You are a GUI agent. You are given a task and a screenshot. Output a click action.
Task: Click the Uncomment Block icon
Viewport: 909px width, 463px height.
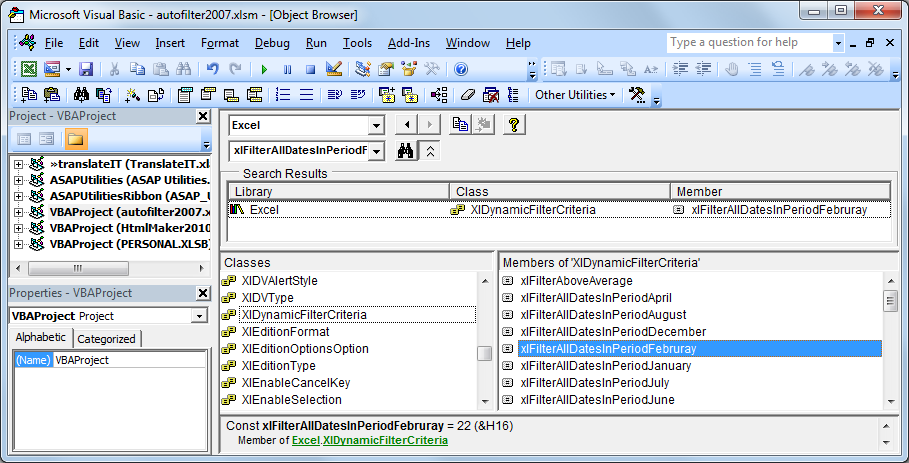pyautogui.click(x=778, y=70)
